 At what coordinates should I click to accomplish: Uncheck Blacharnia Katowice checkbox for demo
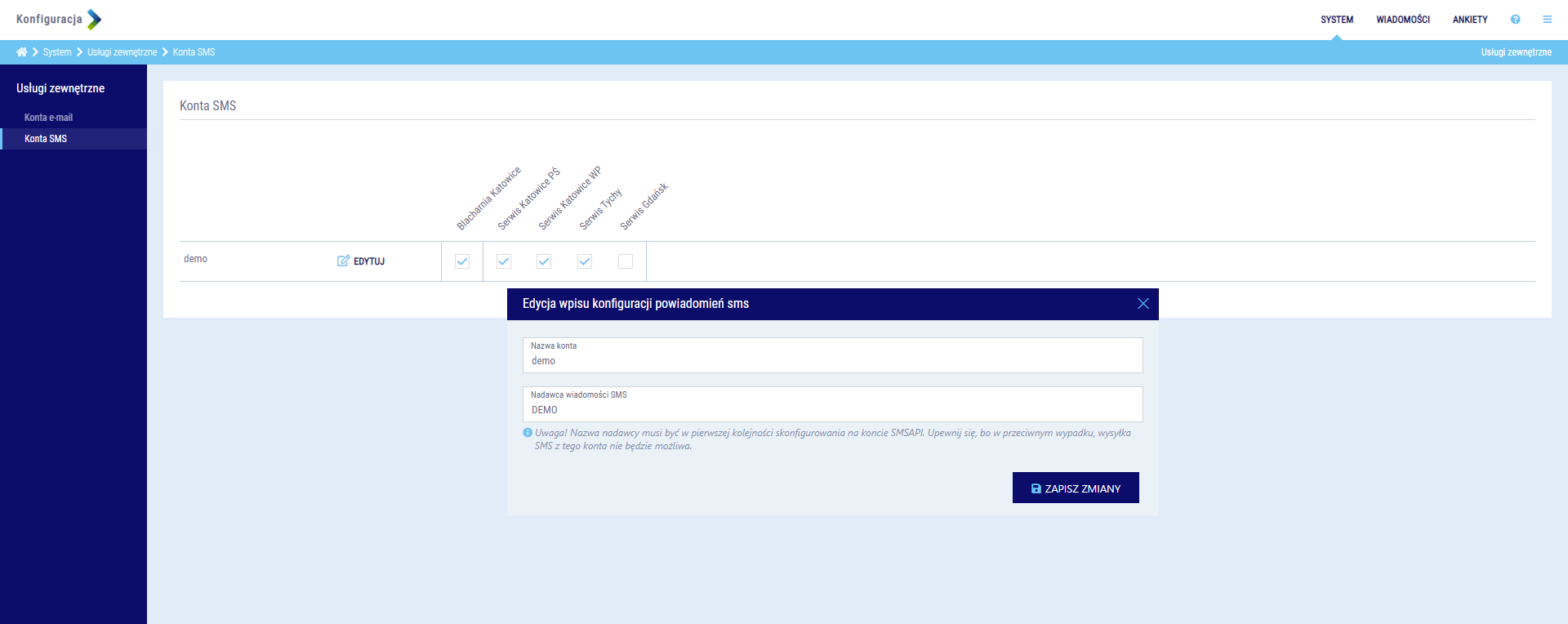pos(462,261)
